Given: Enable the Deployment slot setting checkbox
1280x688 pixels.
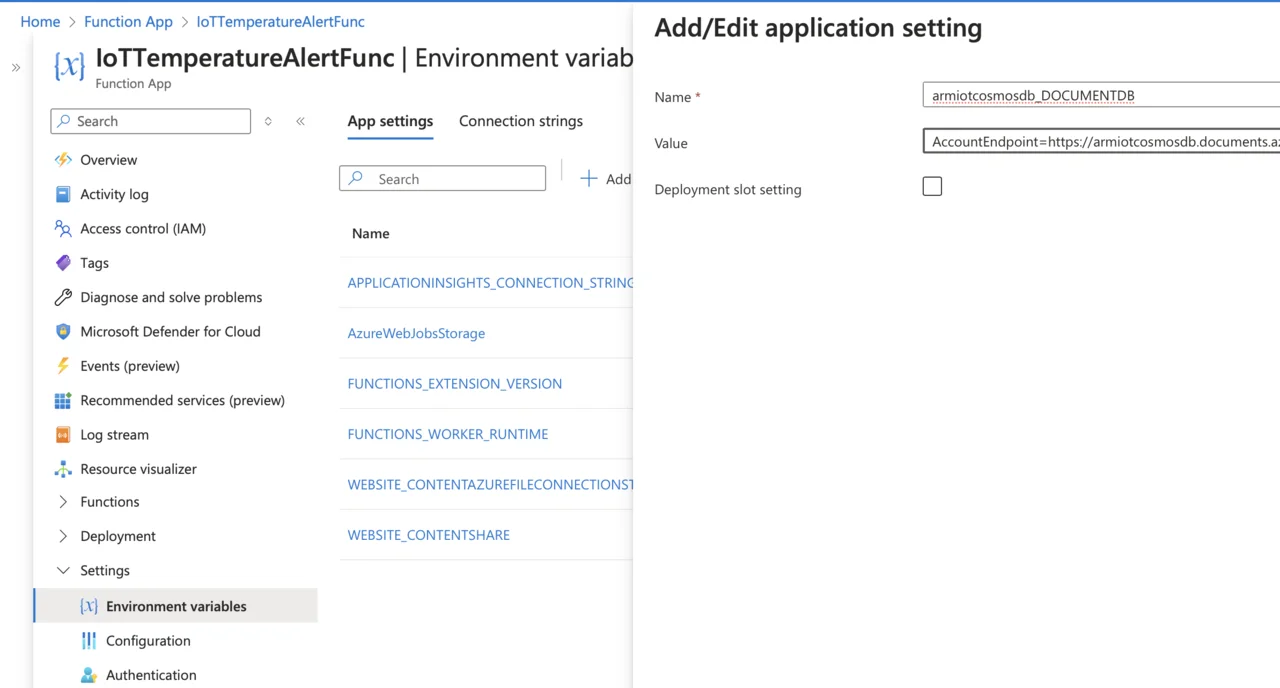Looking at the screenshot, I should coord(932,187).
